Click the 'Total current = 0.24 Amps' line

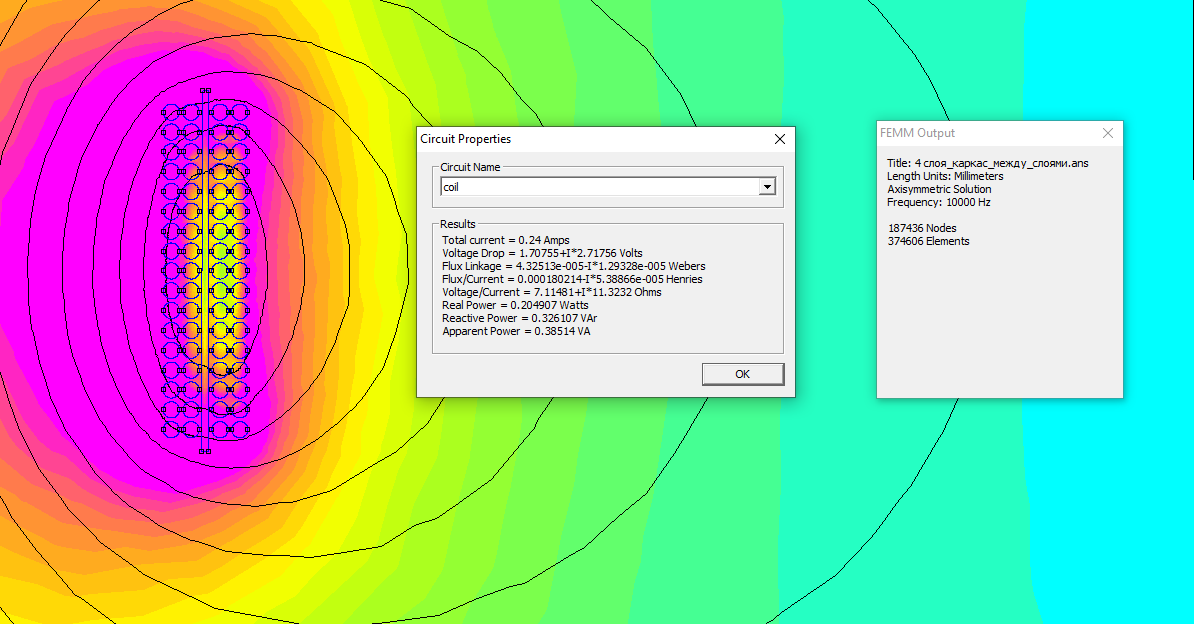point(506,240)
